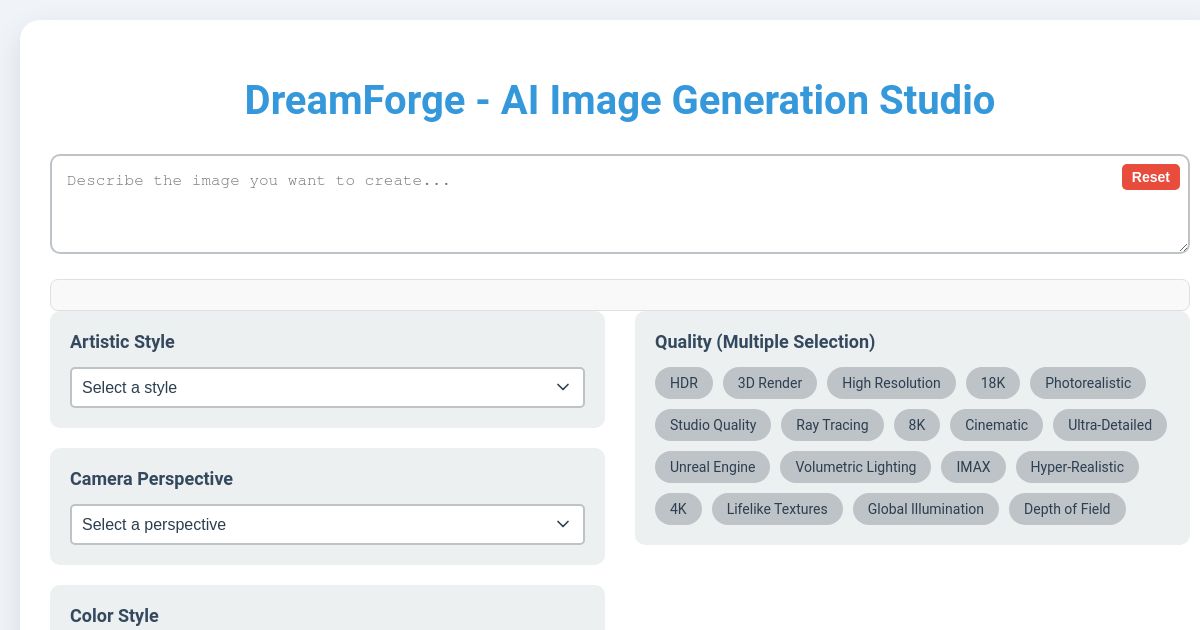Viewport: 1200px width, 630px height.
Task: Enable the 8K quality tag
Action: click(917, 425)
